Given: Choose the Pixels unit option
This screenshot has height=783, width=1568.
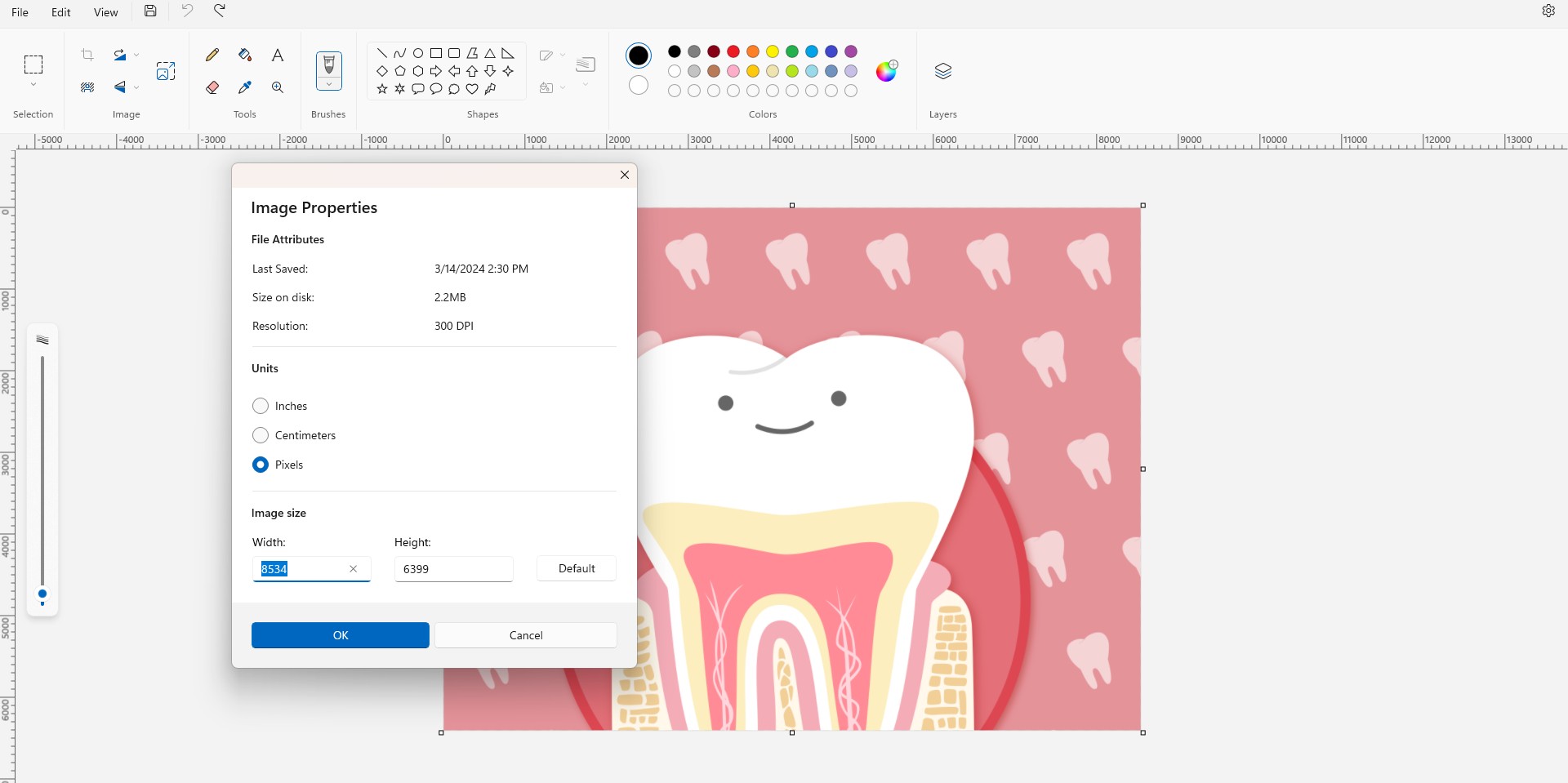Looking at the screenshot, I should (x=261, y=465).
